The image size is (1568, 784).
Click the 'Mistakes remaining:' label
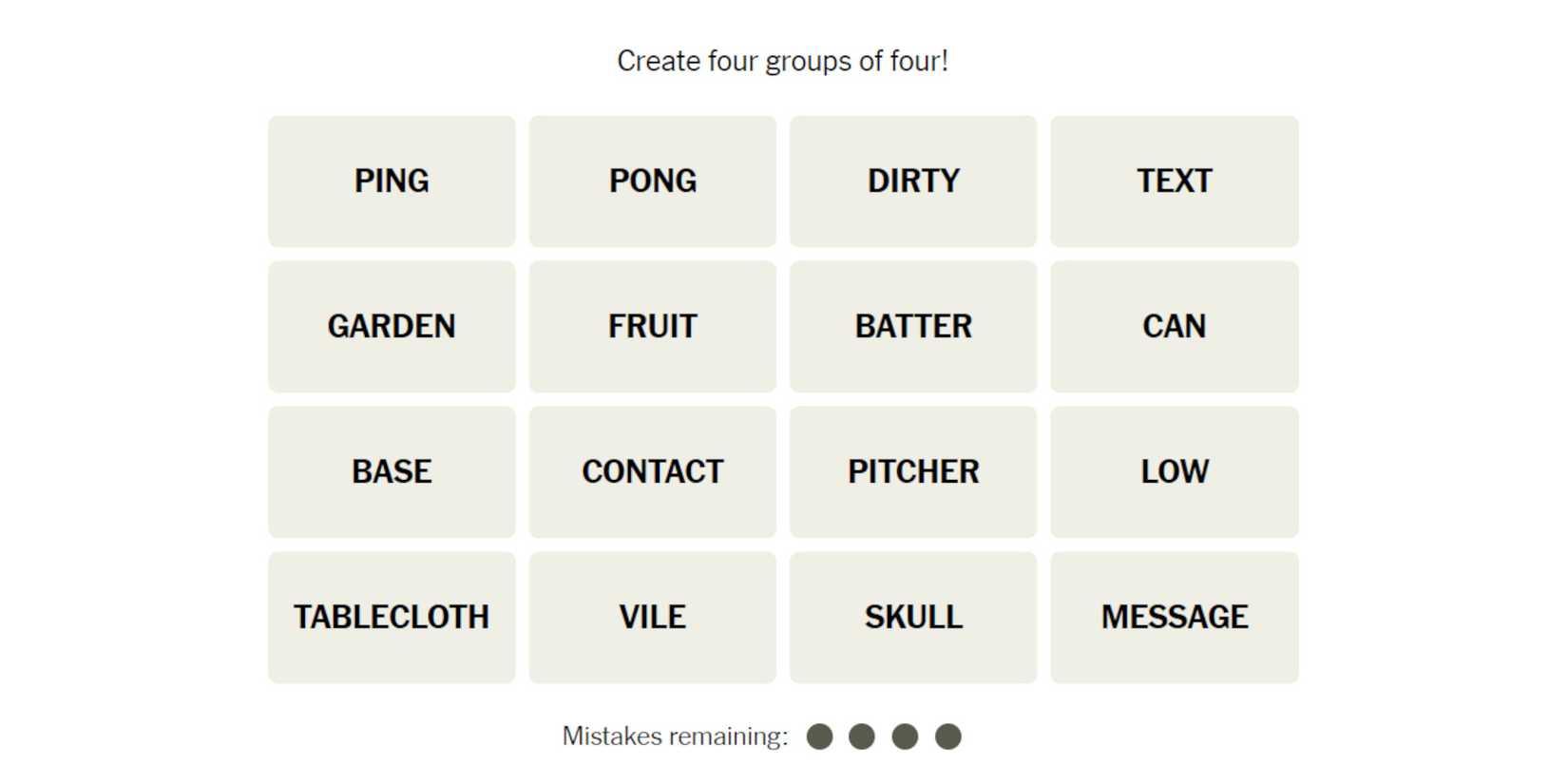point(675,736)
